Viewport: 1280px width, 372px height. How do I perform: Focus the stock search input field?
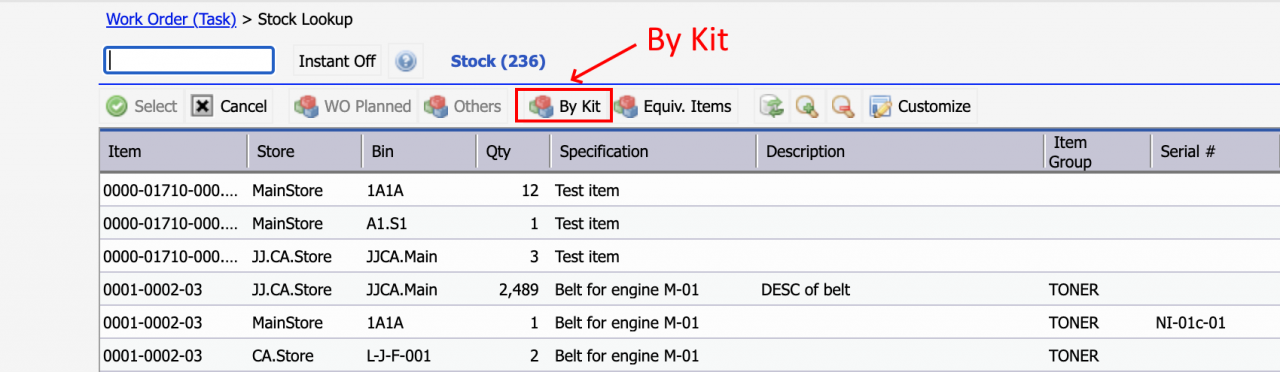tap(189, 61)
